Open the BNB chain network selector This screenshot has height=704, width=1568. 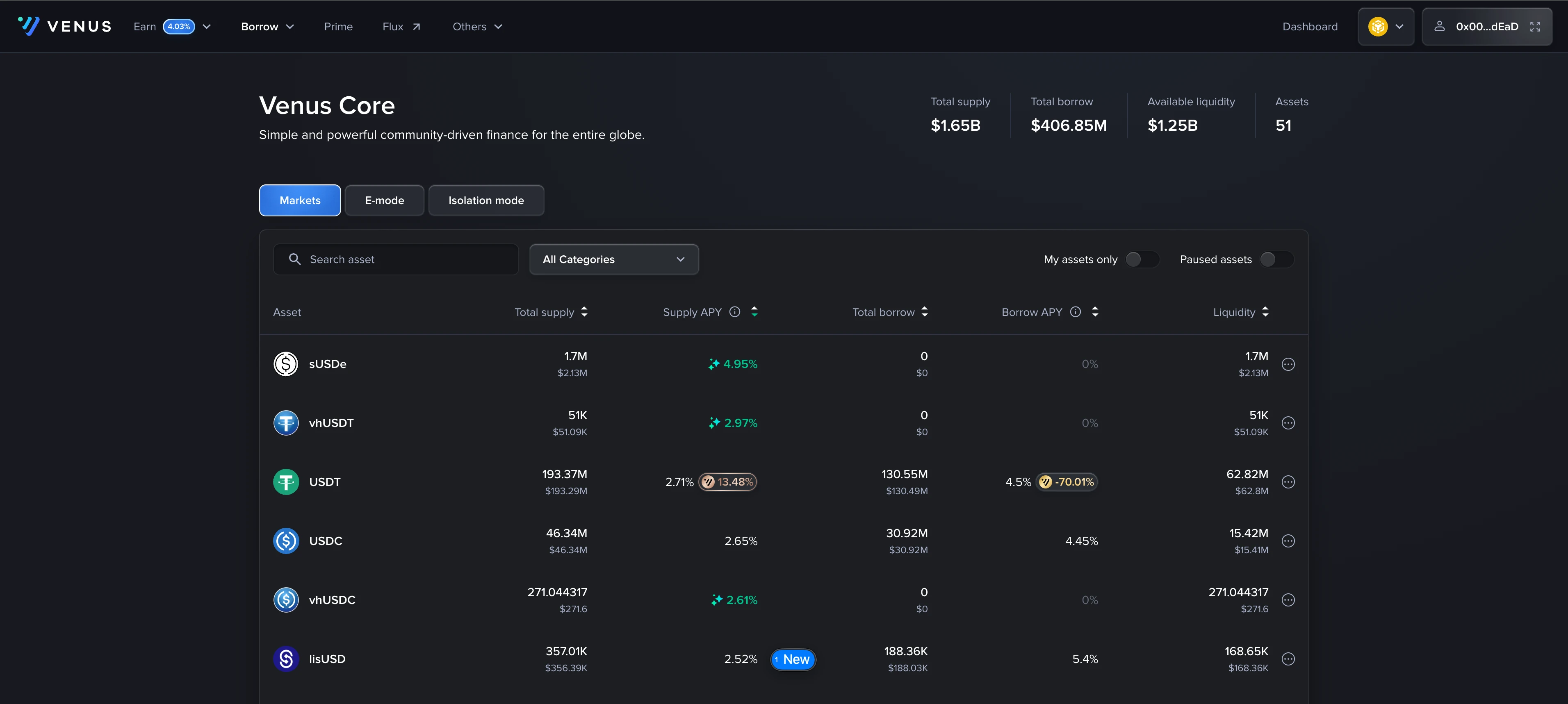pyautogui.click(x=1386, y=26)
